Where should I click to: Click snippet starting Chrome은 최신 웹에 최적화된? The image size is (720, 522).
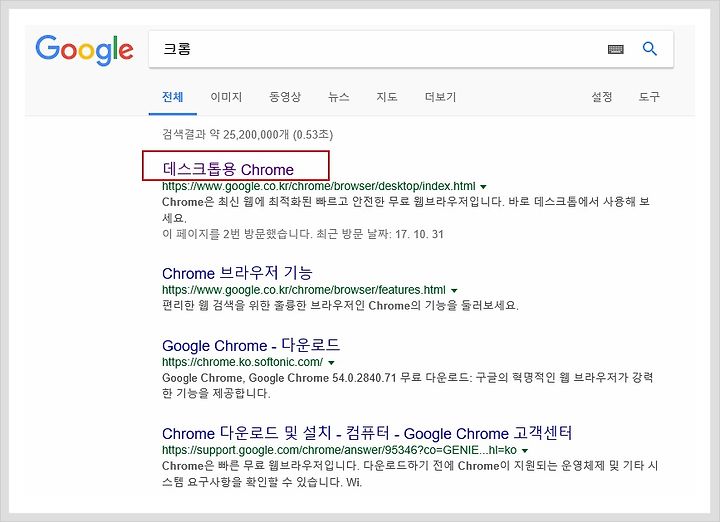pos(406,209)
